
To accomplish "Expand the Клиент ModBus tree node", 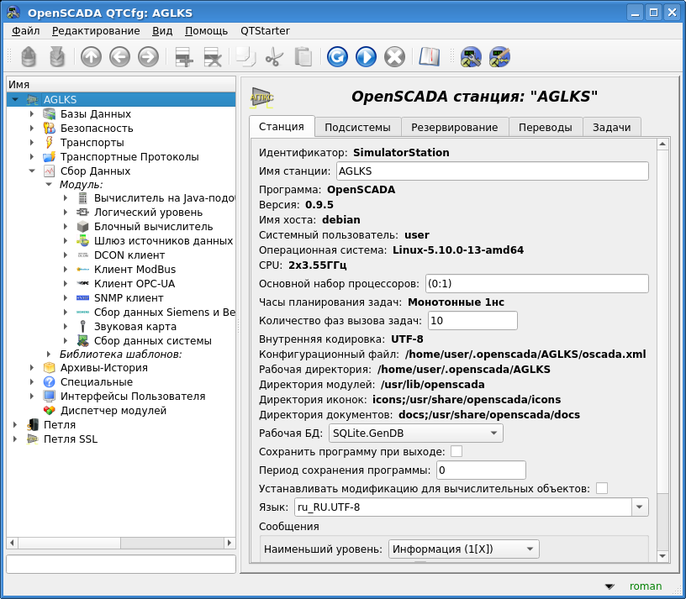I will coord(65,270).
